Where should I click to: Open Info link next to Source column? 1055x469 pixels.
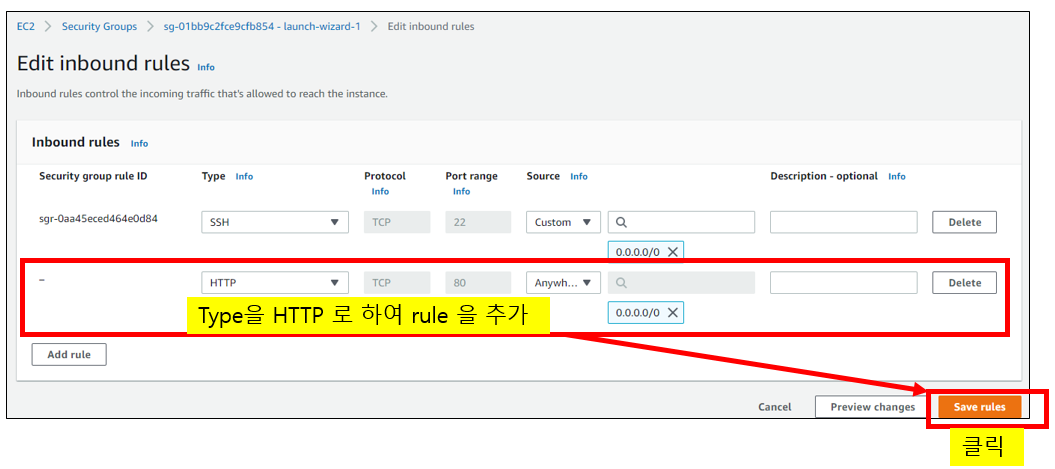579,176
